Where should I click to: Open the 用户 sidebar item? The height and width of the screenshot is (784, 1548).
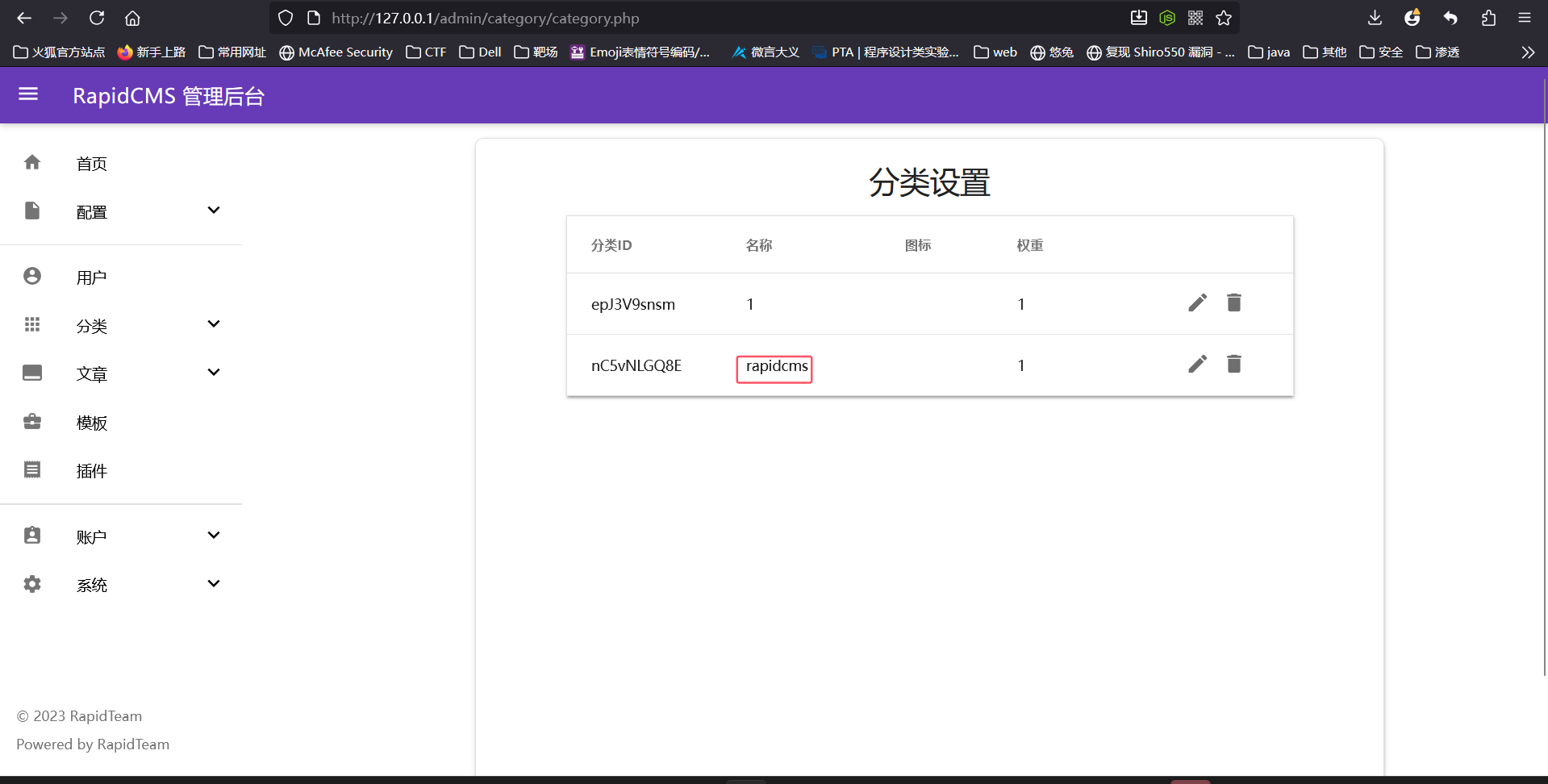click(91, 277)
